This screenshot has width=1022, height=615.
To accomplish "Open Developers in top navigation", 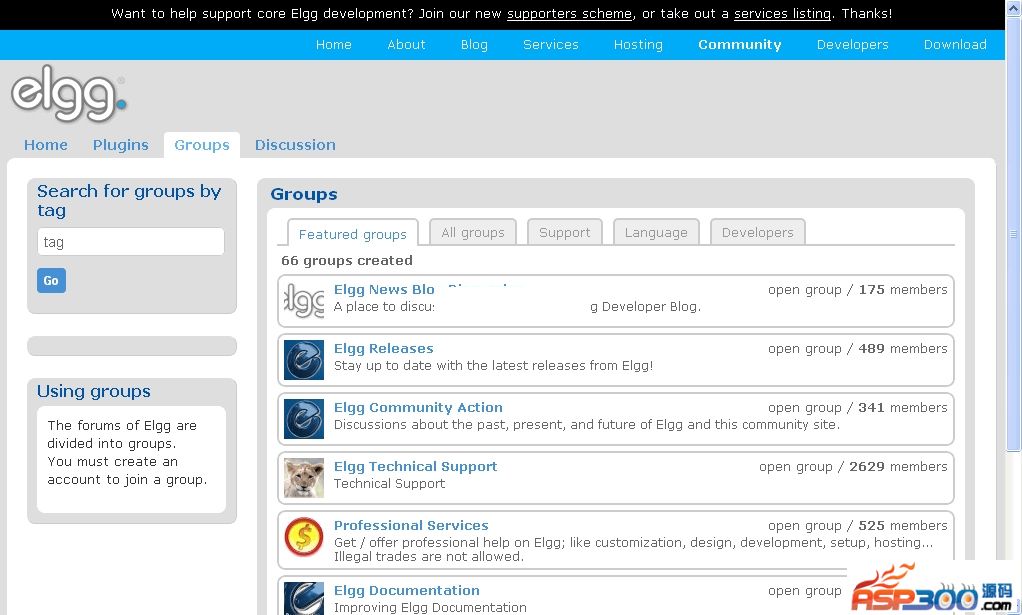I will [853, 44].
